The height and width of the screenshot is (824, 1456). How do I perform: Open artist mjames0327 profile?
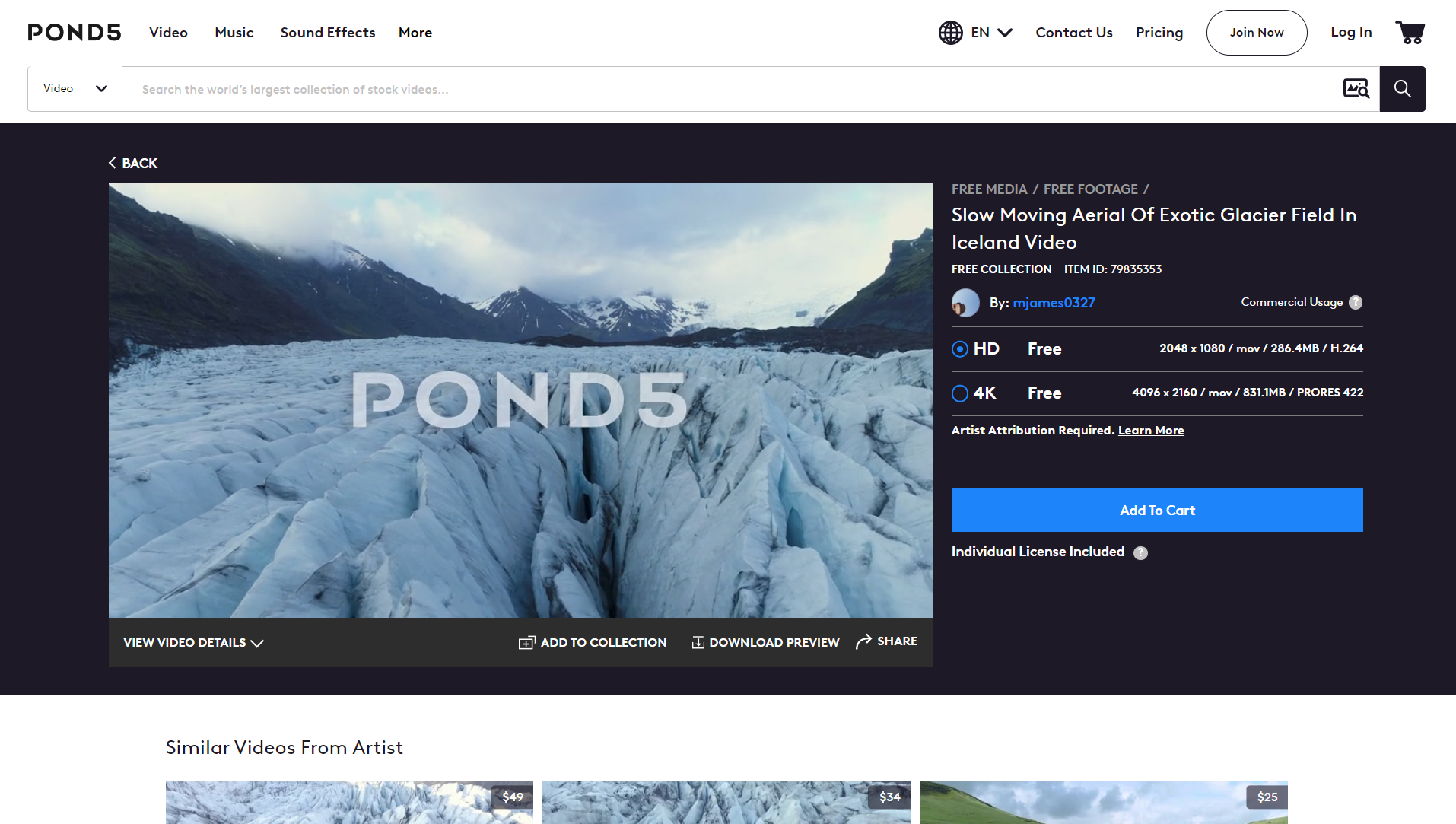click(1054, 303)
